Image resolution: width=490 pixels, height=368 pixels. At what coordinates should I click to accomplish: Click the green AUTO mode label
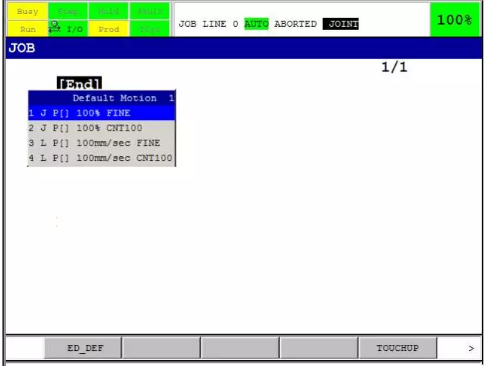pyautogui.click(x=256, y=24)
